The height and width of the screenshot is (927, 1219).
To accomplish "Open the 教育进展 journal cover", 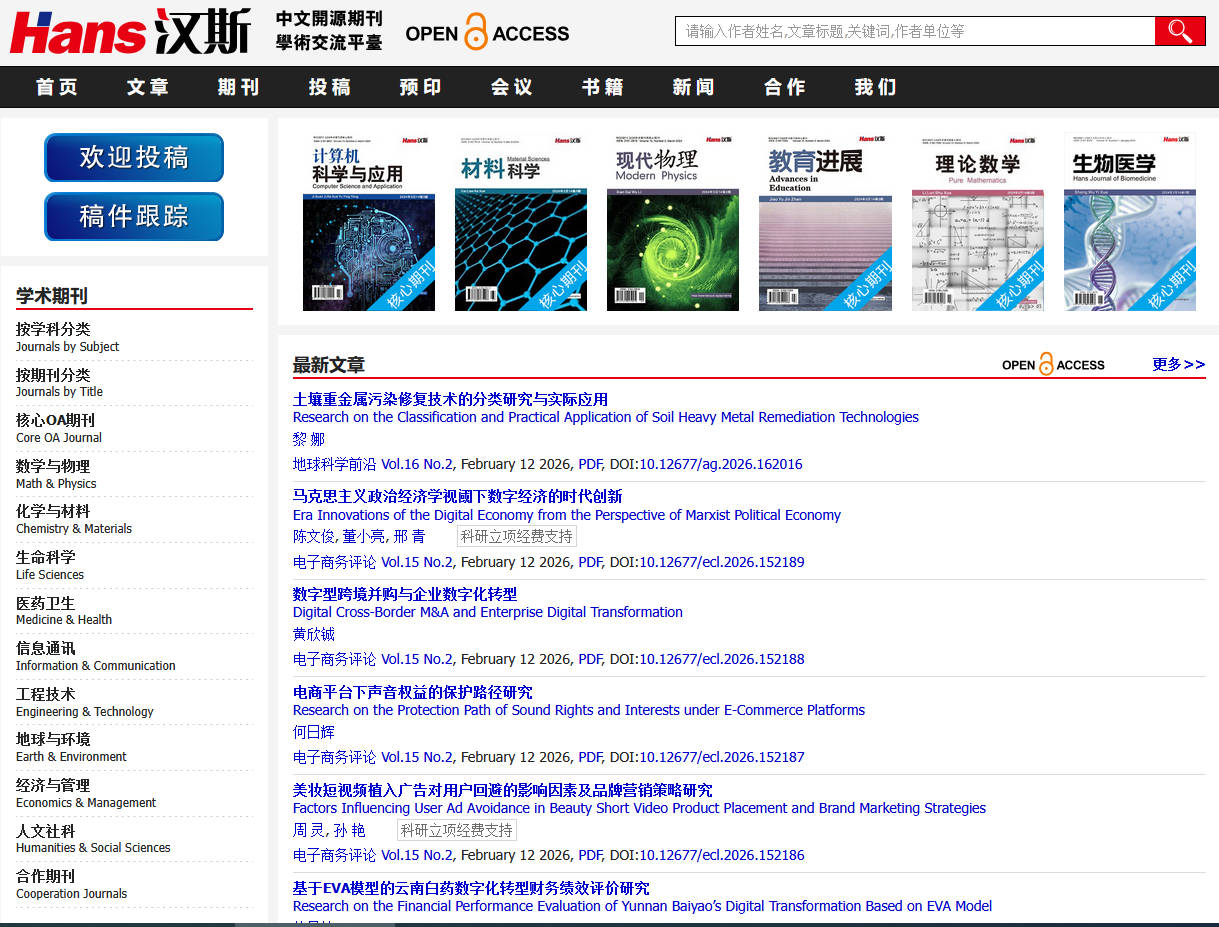I will point(825,220).
